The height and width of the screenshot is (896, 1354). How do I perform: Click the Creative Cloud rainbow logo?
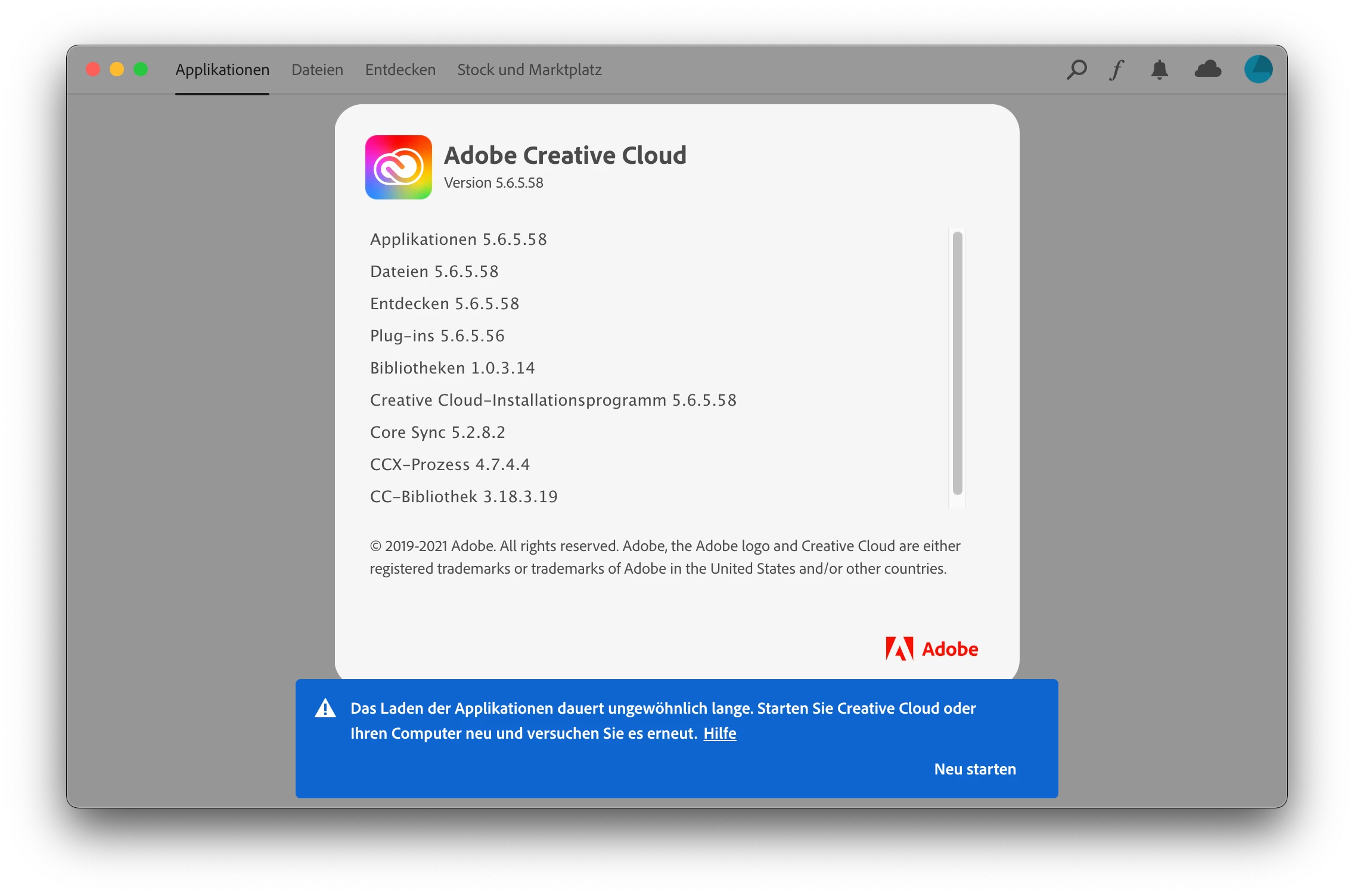pyautogui.click(x=398, y=167)
